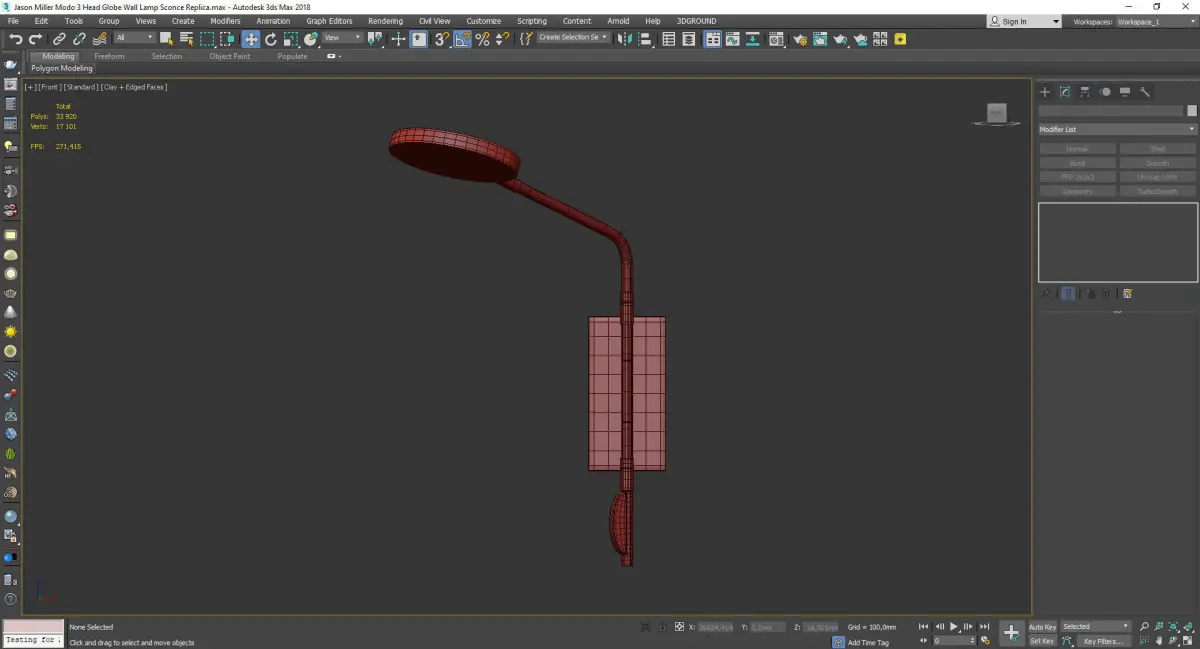This screenshot has width=1200, height=649.
Task: Toggle Spinner Snap
Action: 502,39
